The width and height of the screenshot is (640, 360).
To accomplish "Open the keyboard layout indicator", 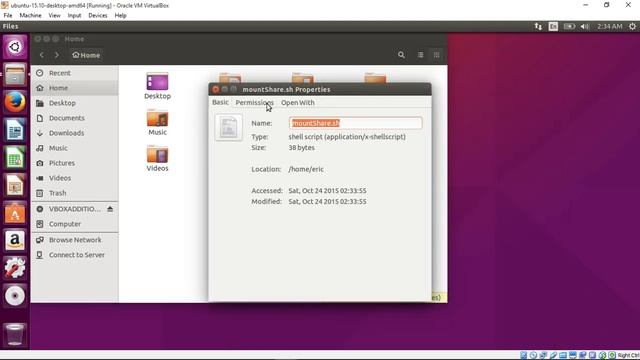I will coord(553,27).
